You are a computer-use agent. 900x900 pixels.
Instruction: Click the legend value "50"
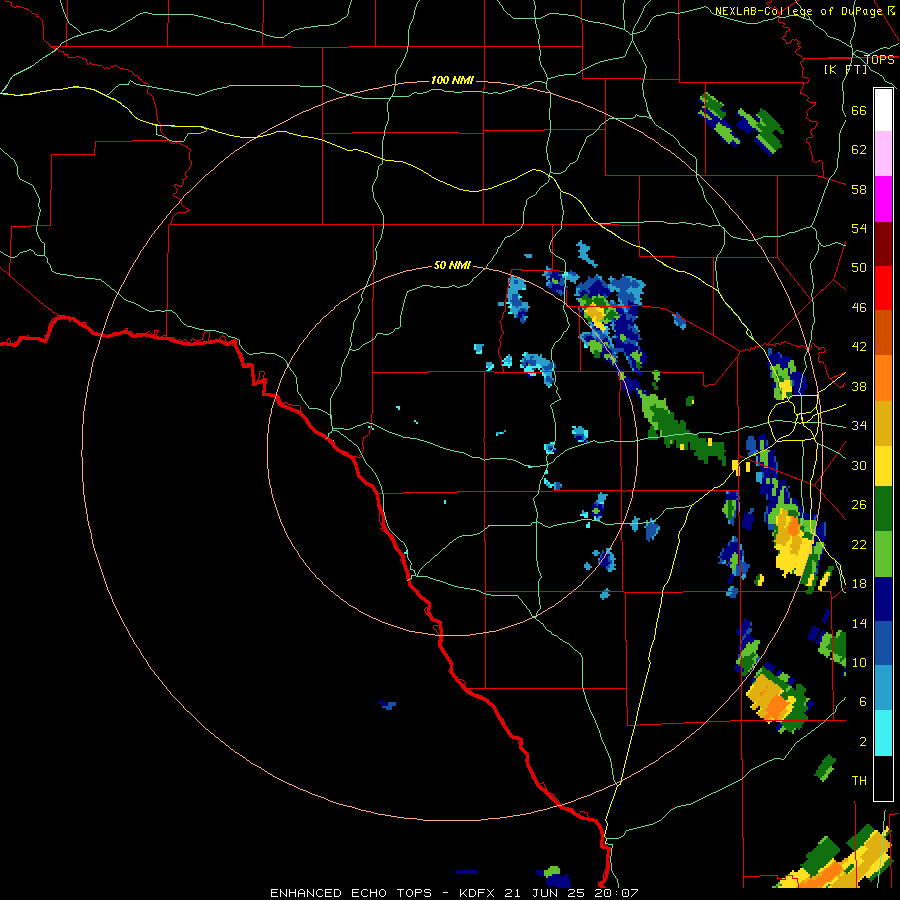coord(859,268)
